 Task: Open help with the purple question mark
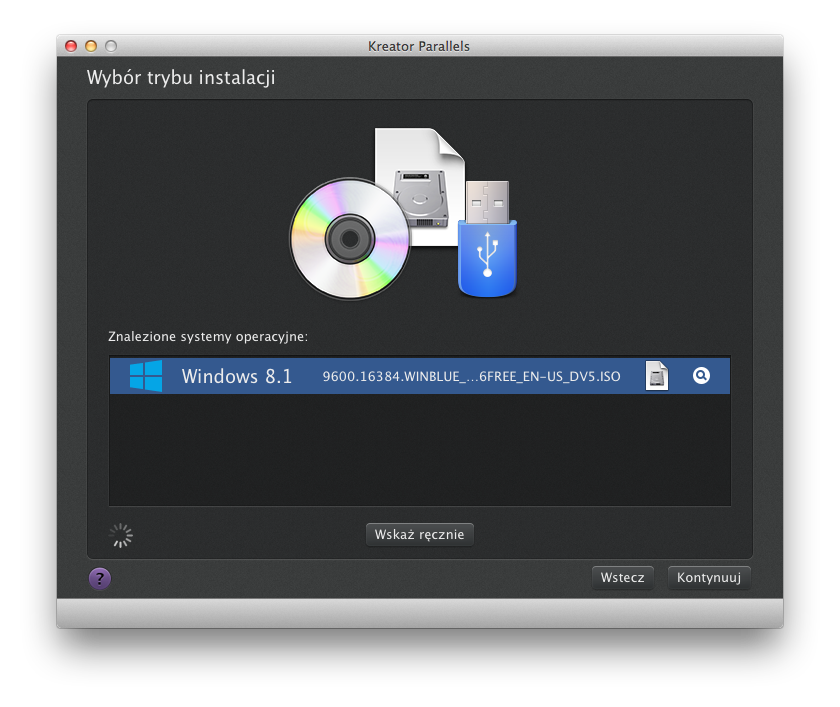[100, 578]
